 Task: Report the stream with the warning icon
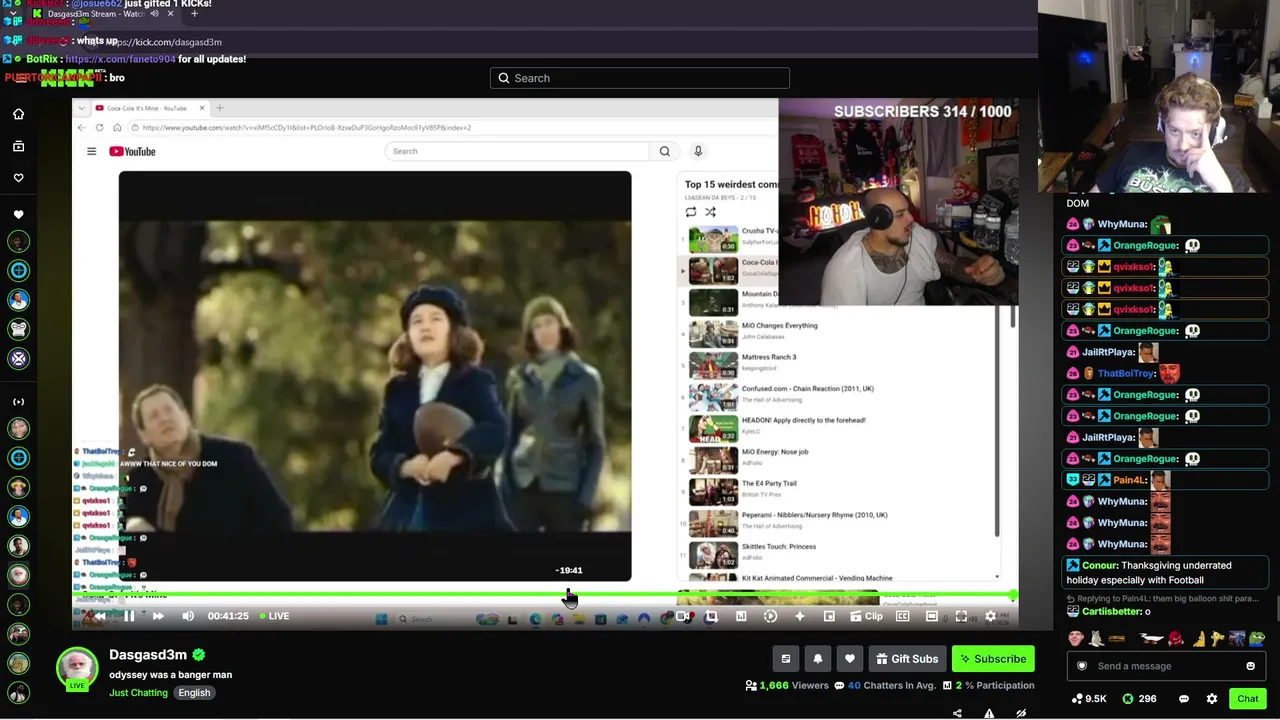[x=989, y=713]
